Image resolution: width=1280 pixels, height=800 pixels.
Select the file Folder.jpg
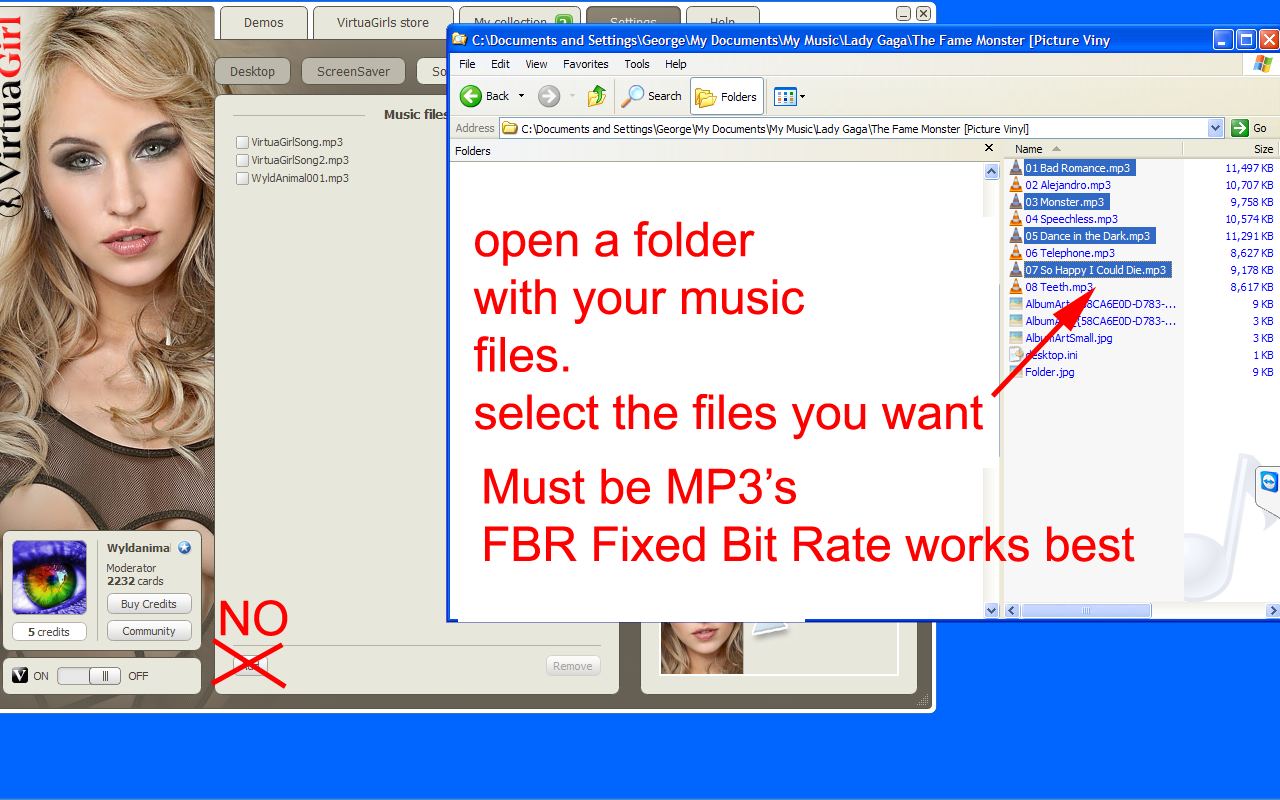(1050, 372)
